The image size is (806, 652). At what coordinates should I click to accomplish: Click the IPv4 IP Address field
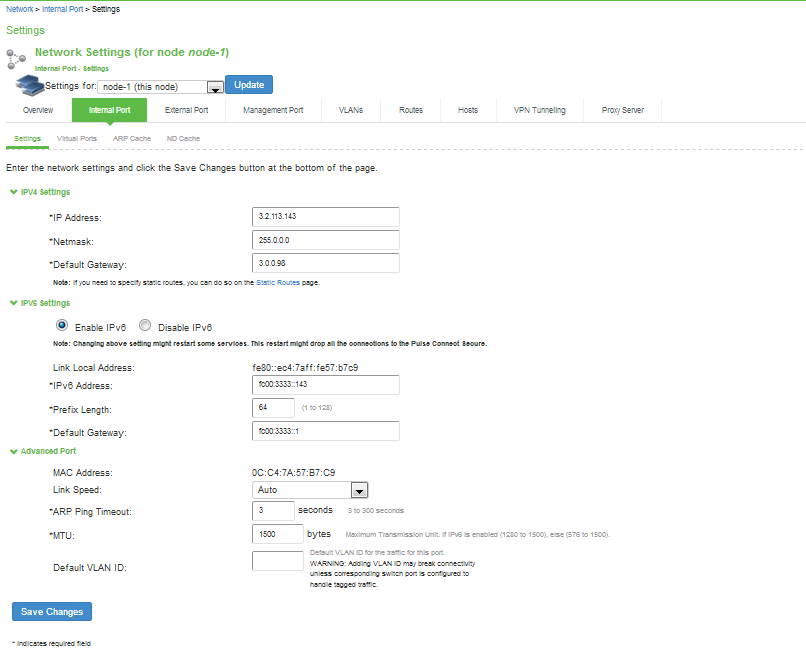click(x=325, y=217)
